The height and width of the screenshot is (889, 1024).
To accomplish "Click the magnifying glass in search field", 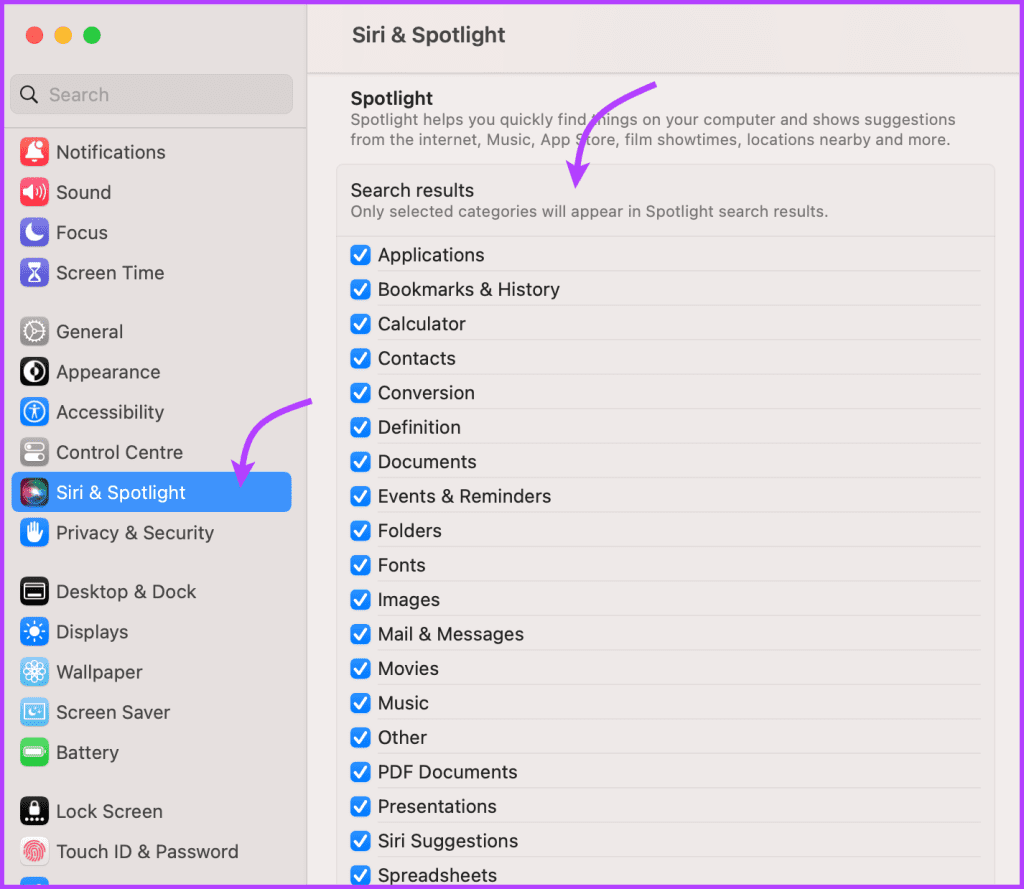I will coord(29,95).
